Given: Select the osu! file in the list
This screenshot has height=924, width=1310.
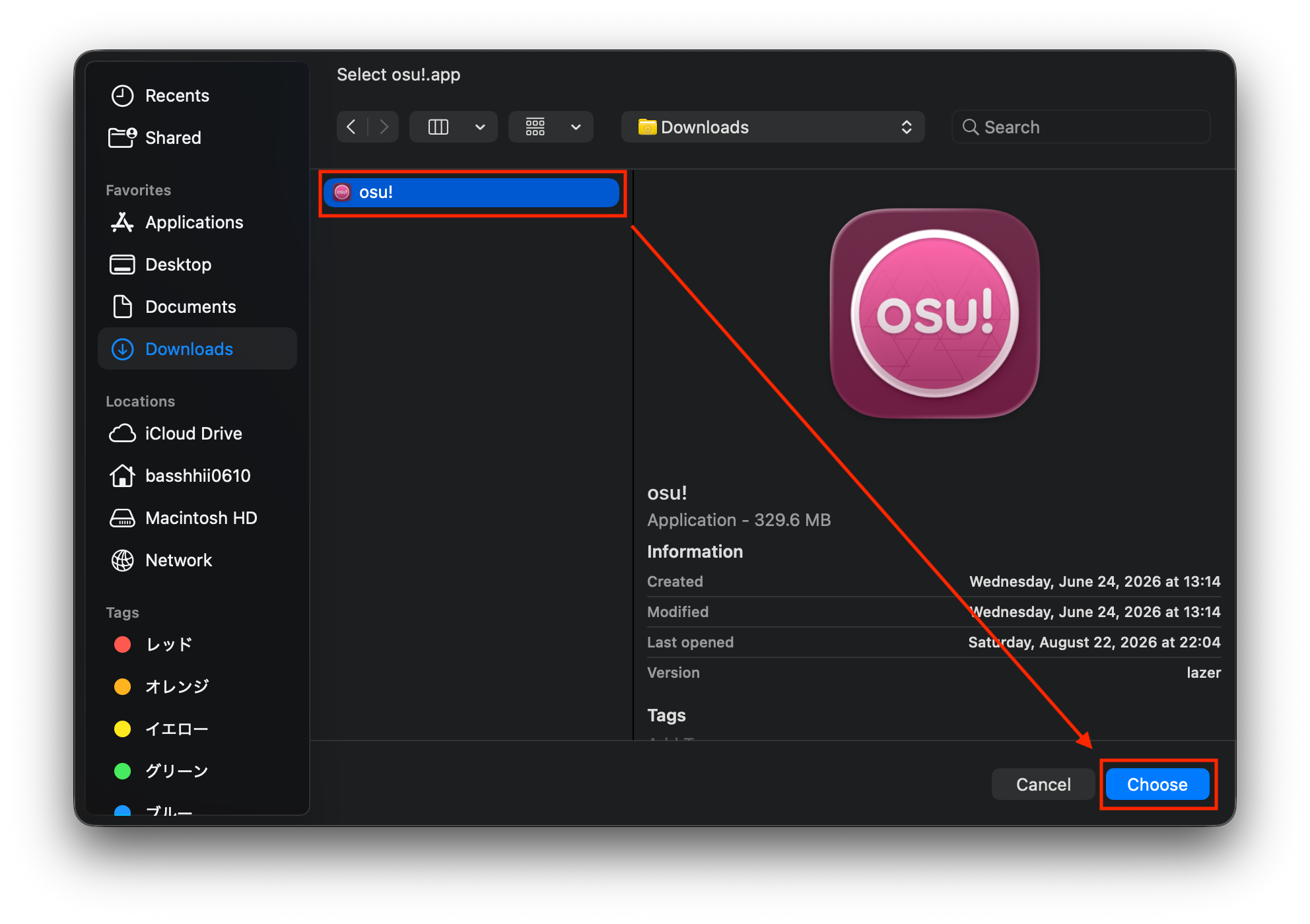Looking at the screenshot, I should pos(471,193).
